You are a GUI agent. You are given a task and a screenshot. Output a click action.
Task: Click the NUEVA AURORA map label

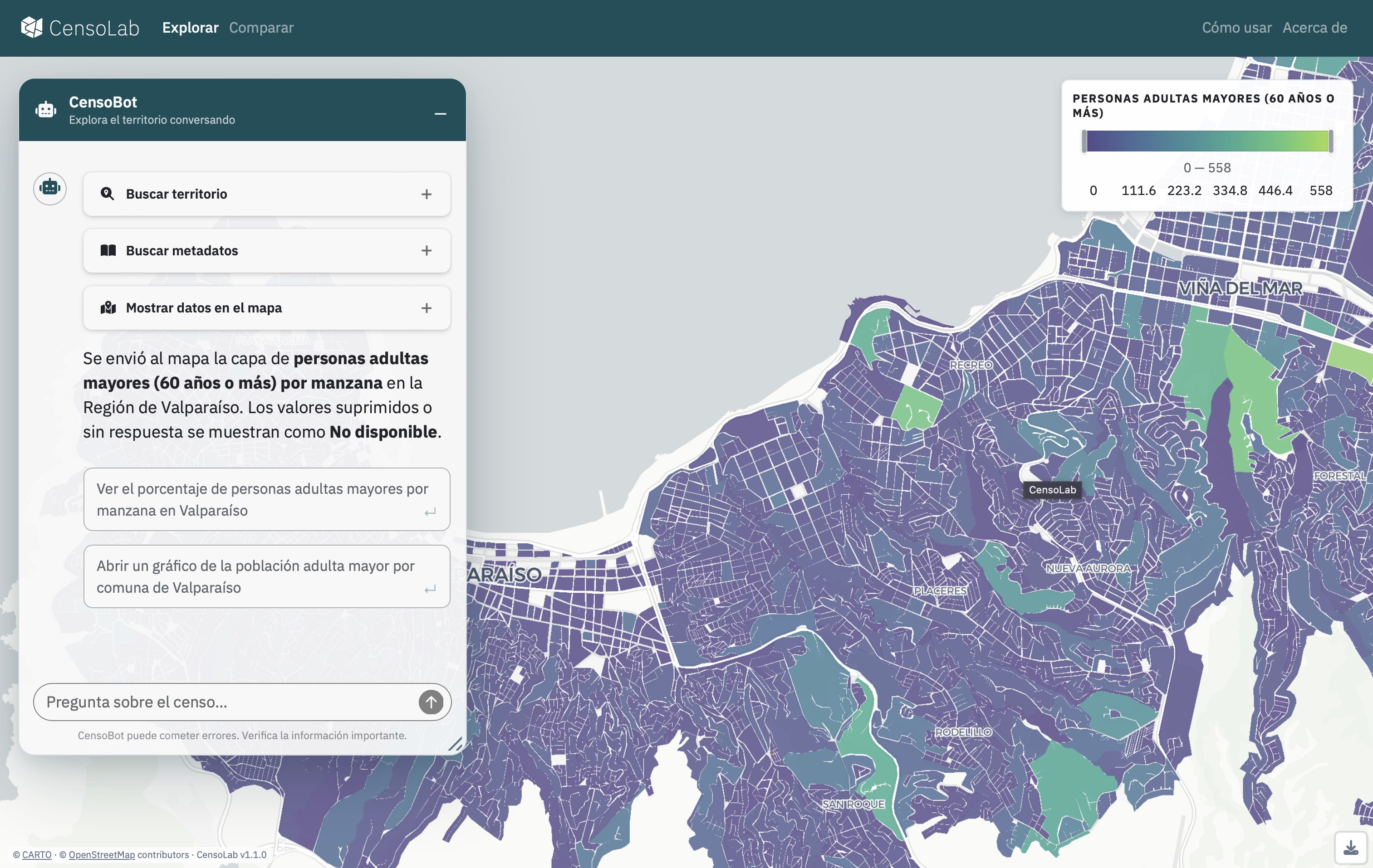click(1089, 568)
